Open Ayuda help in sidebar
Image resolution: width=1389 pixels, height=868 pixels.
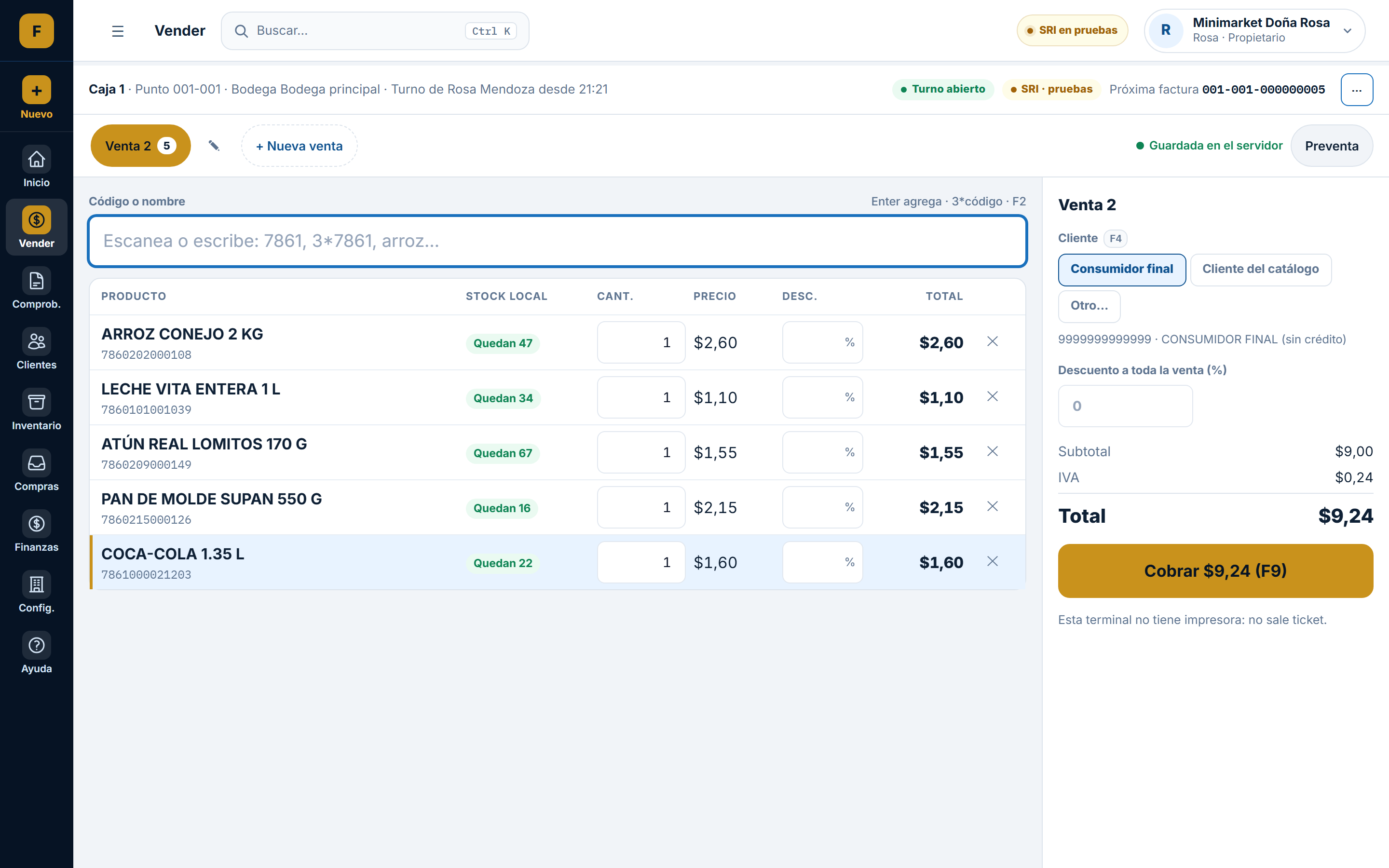[36, 654]
